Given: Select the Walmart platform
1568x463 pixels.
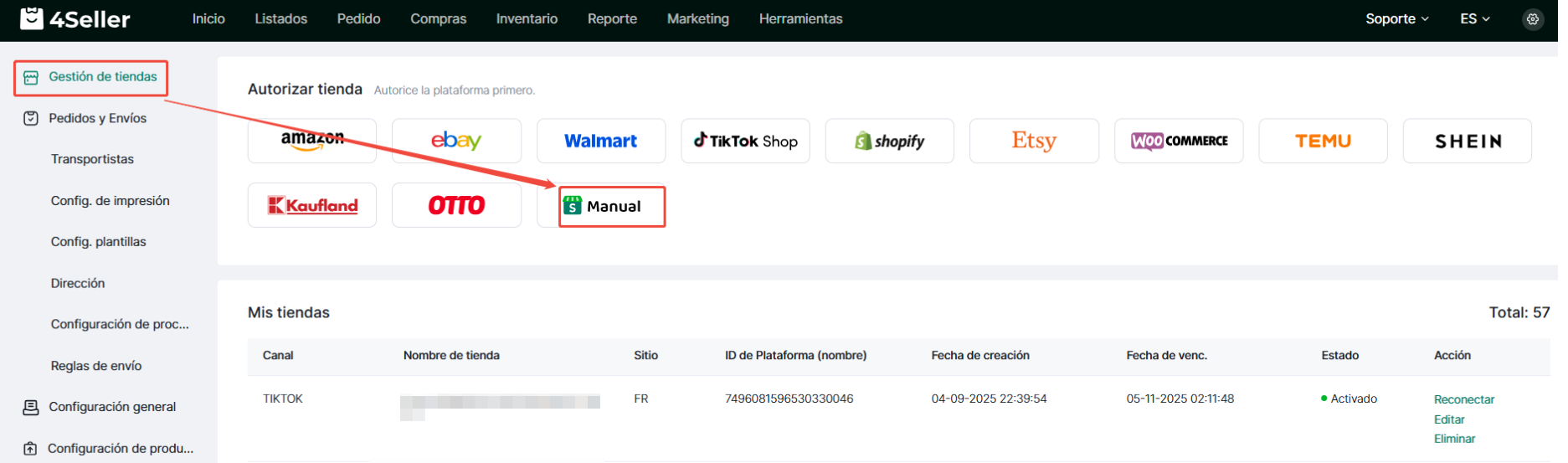Looking at the screenshot, I should 601,141.
